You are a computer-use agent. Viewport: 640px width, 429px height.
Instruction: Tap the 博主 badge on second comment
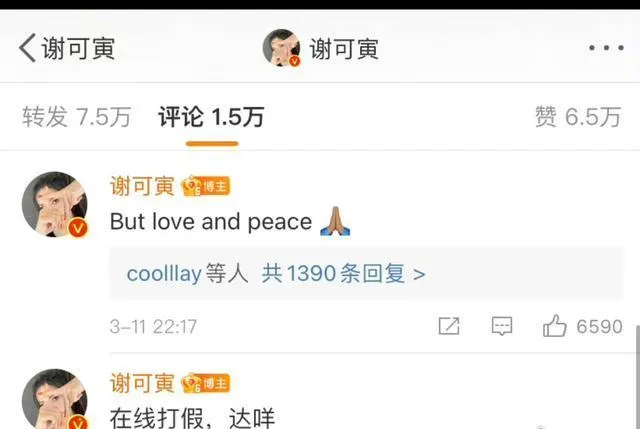206,384
